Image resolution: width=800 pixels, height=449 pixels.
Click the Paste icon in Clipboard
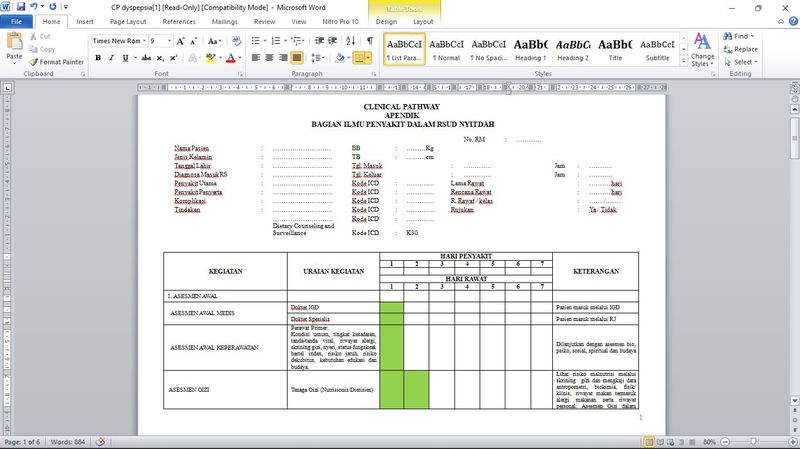point(14,45)
